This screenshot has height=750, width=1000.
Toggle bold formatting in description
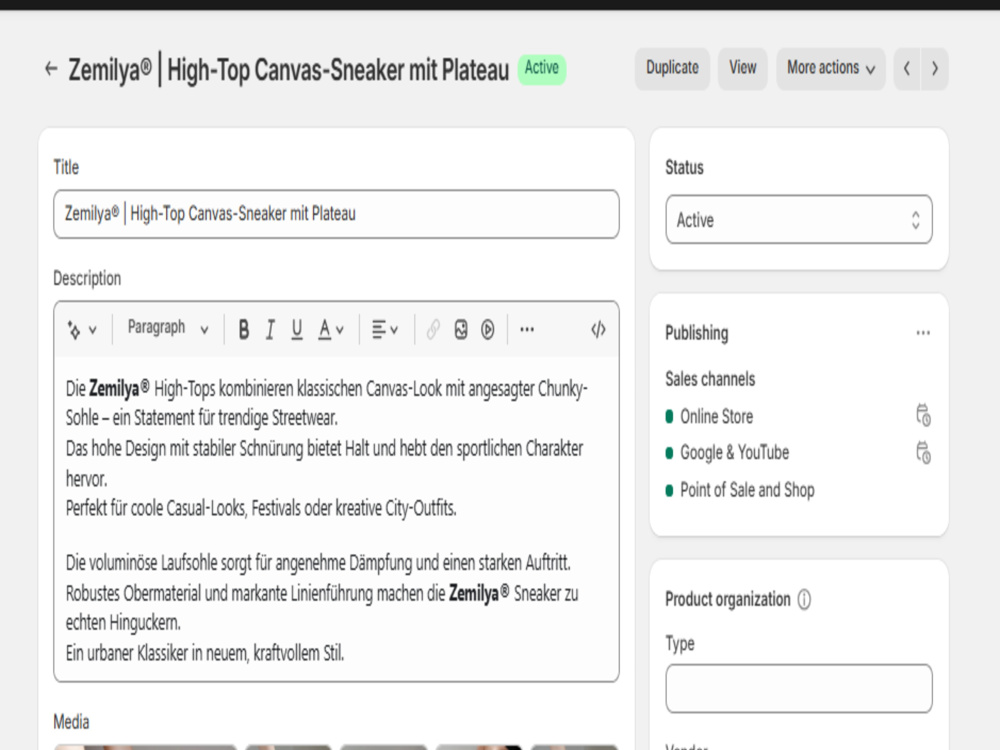(244, 330)
